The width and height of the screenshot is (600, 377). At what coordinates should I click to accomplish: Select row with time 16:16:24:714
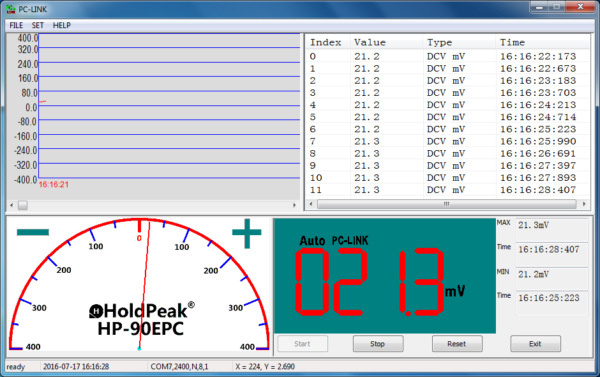click(x=448, y=117)
